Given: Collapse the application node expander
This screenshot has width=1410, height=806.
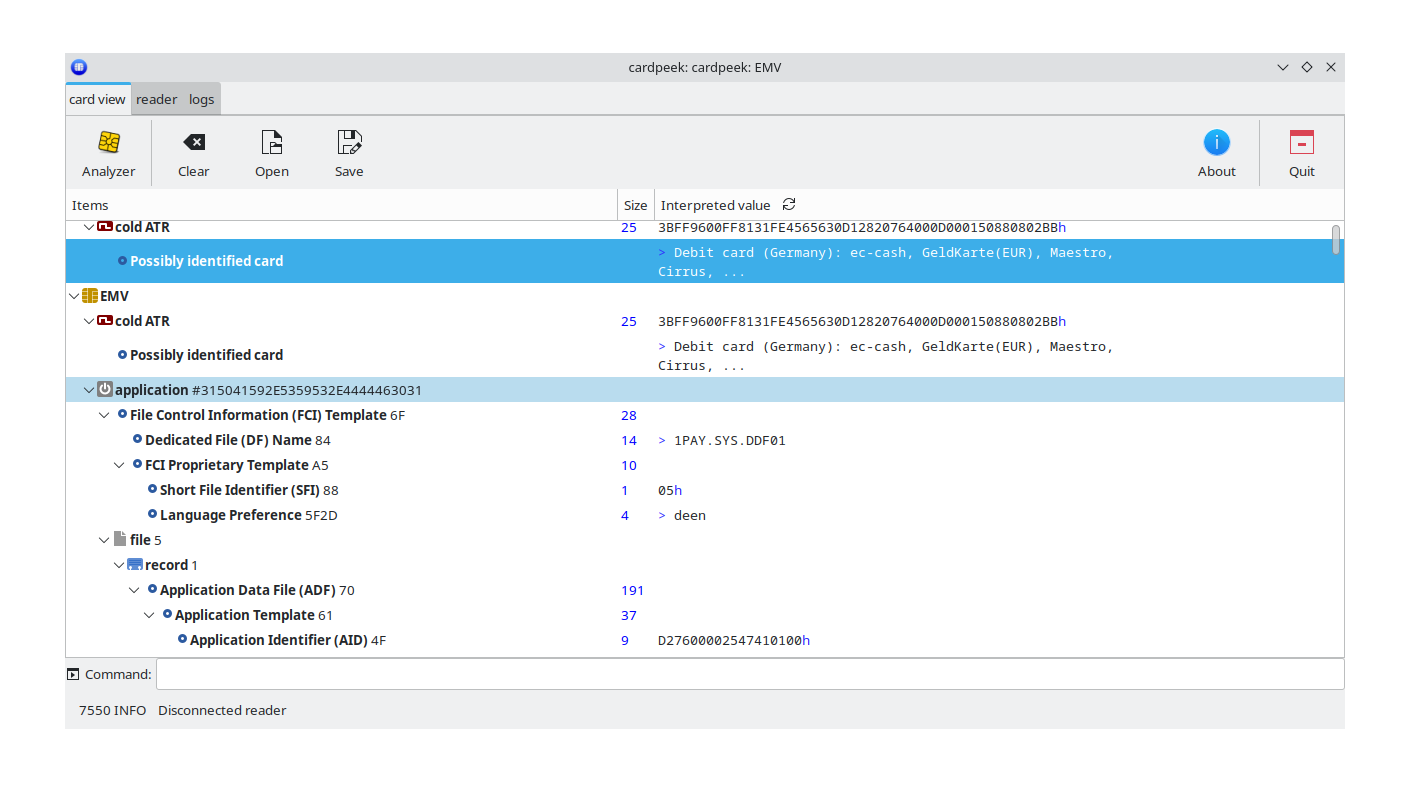Looking at the screenshot, I should tap(89, 390).
